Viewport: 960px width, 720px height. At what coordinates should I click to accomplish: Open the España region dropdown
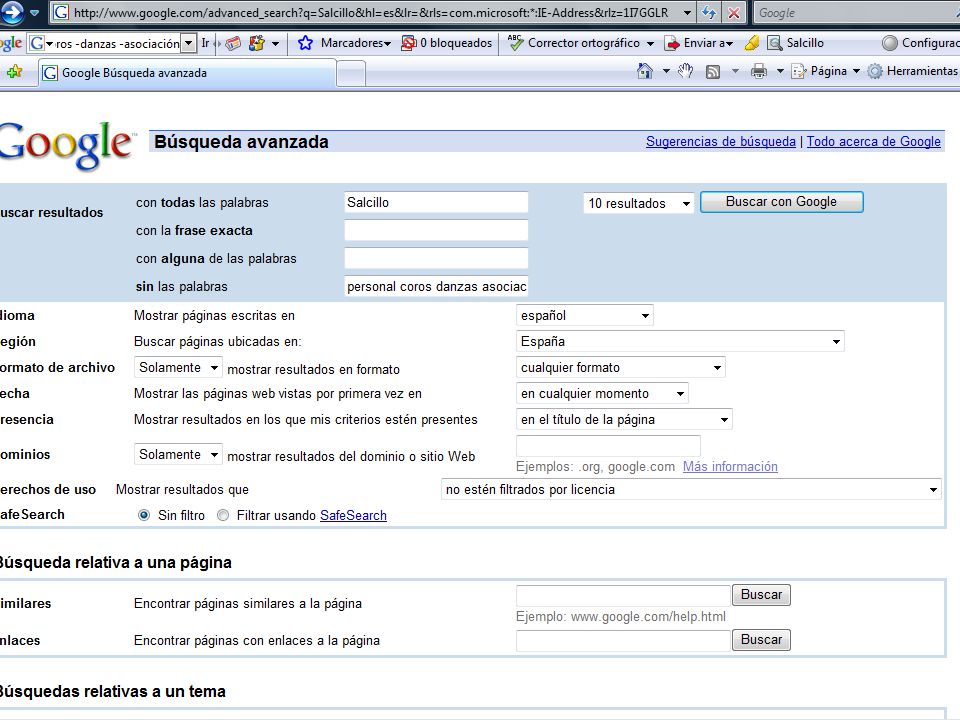point(680,341)
